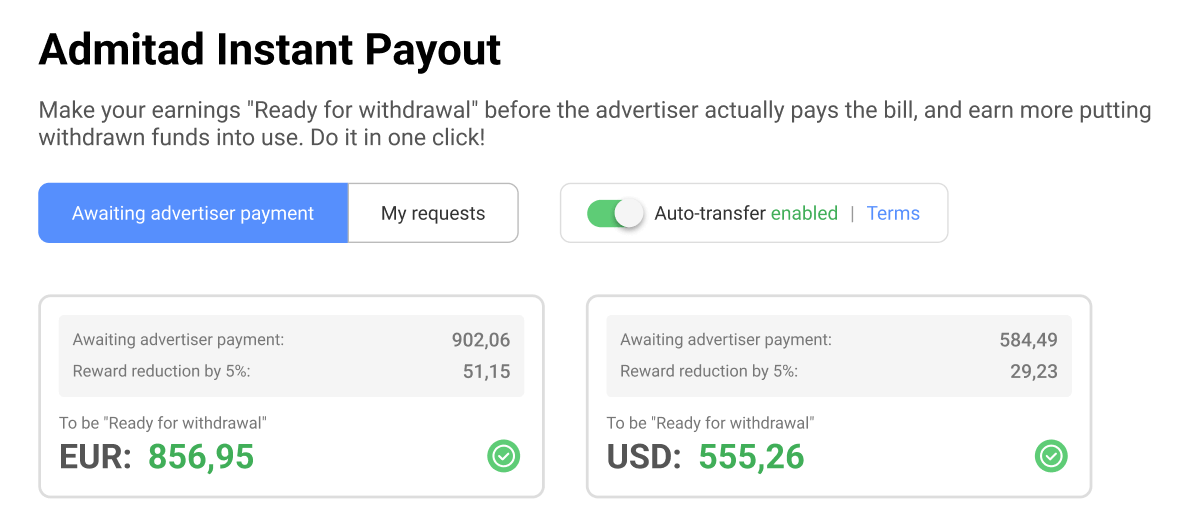Screen dimensions: 1180x521
Task: Click the USD 555,26 withdrawal amount
Action: (x=751, y=457)
